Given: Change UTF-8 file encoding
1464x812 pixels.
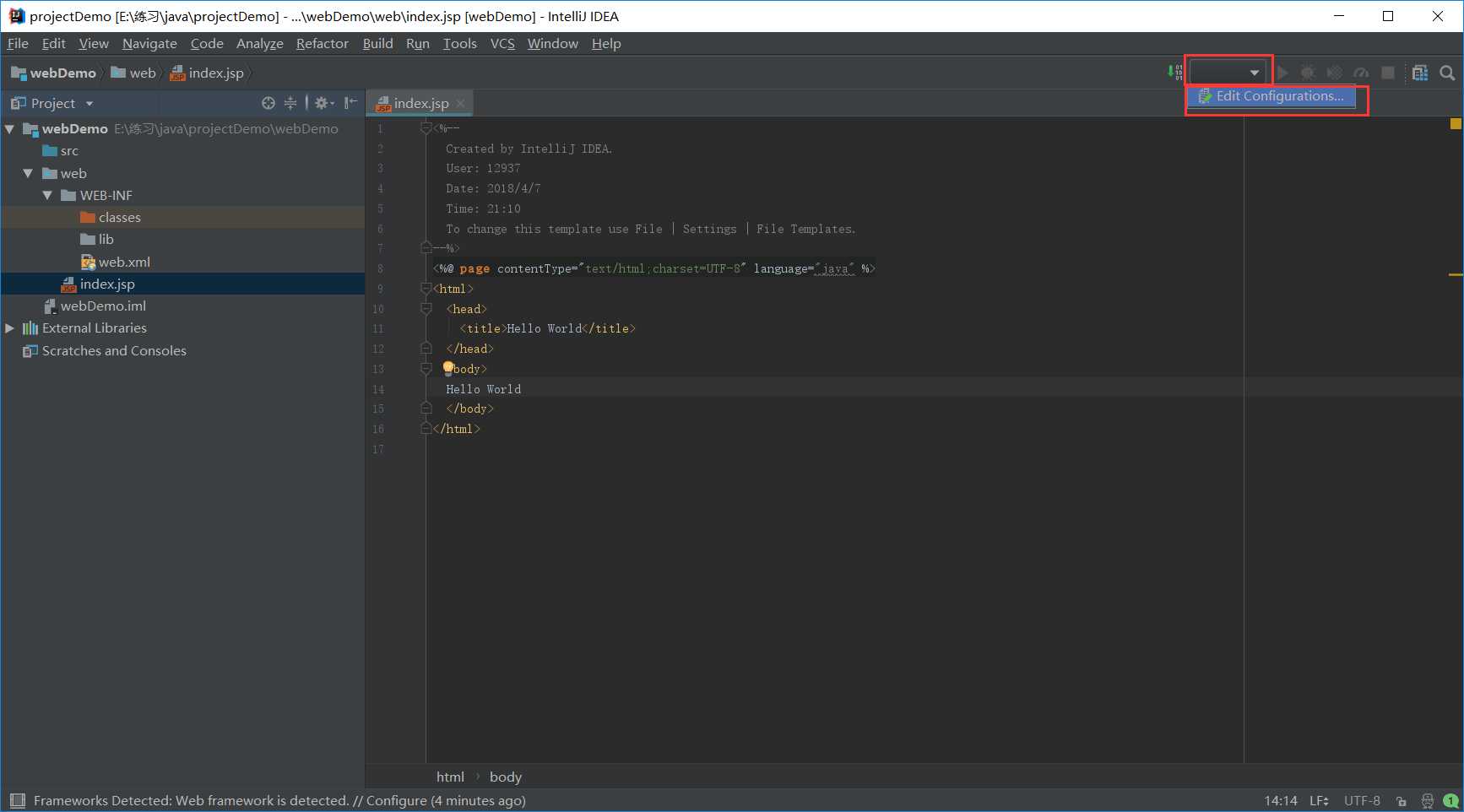Looking at the screenshot, I should point(1362,801).
